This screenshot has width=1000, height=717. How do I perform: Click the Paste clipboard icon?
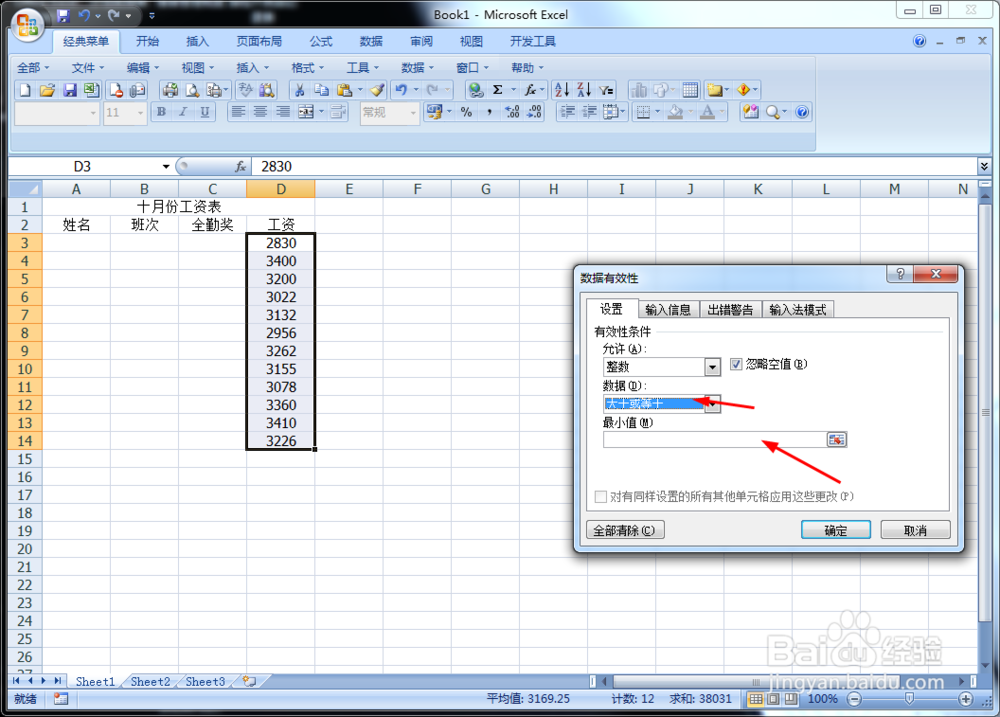(x=344, y=90)
